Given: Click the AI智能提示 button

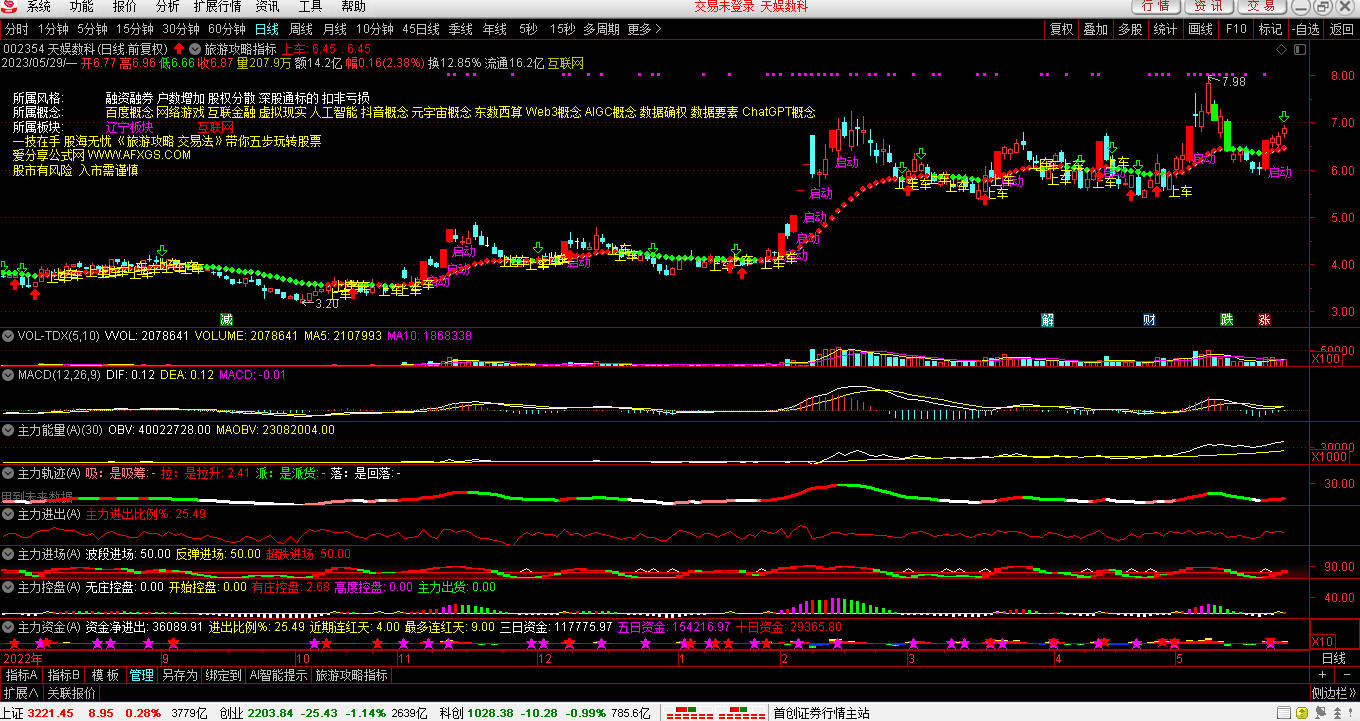Looking at the screenshot, I should [278, 675].
